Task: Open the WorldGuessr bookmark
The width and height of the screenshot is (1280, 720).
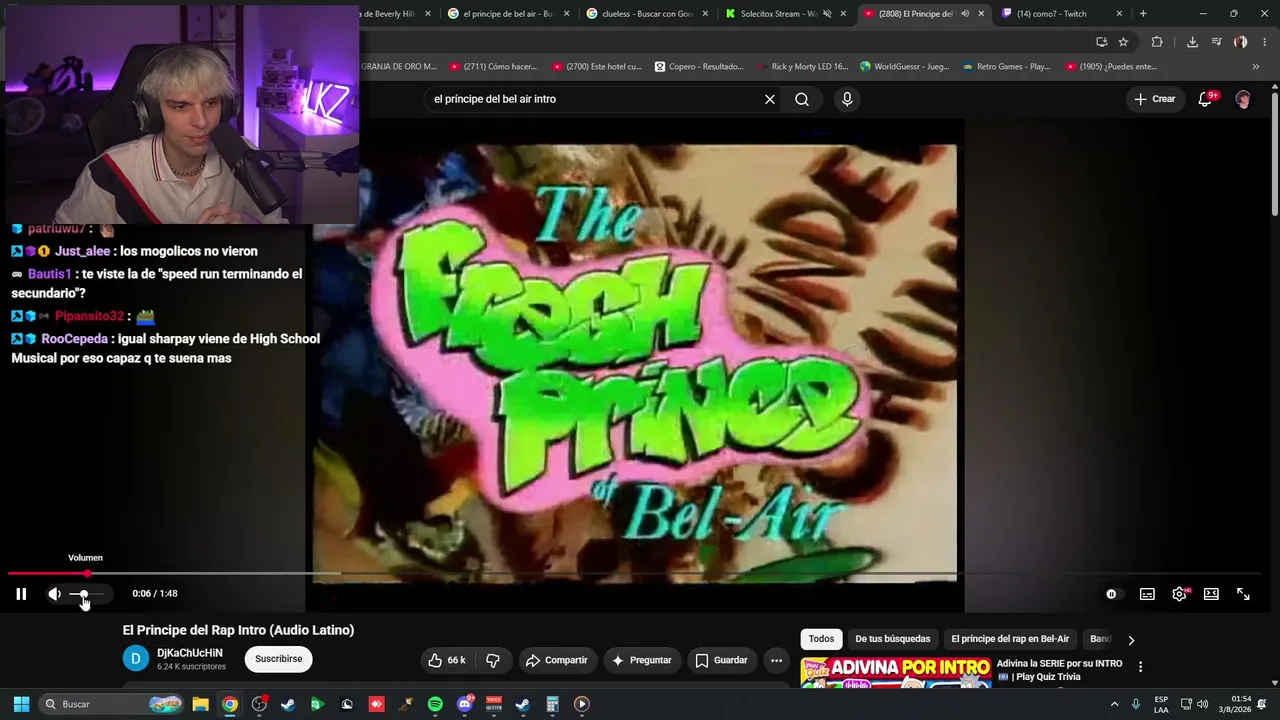Action: tap(905, 67)
